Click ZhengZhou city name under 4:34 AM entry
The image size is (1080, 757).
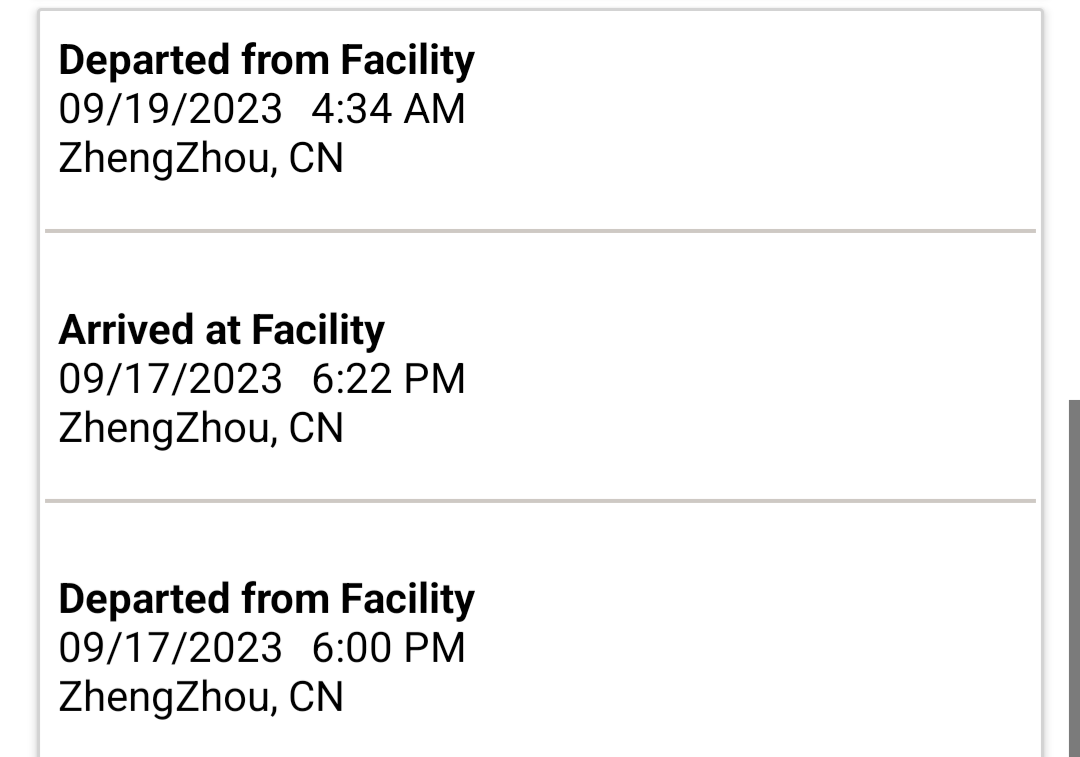tap(164, 158)
